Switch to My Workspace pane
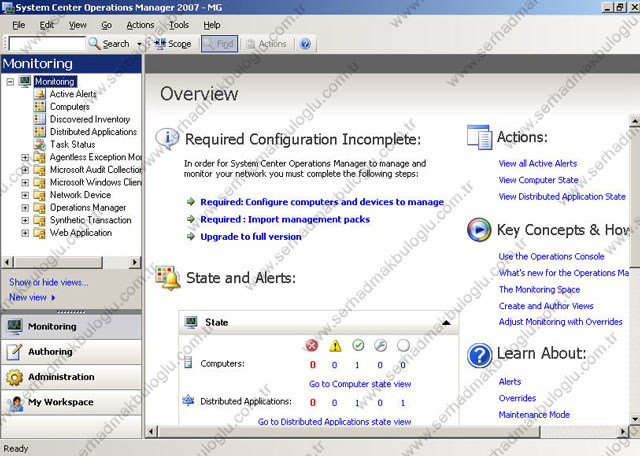The image size is (640, 456). pyautogui.click(x=71, y=402)
